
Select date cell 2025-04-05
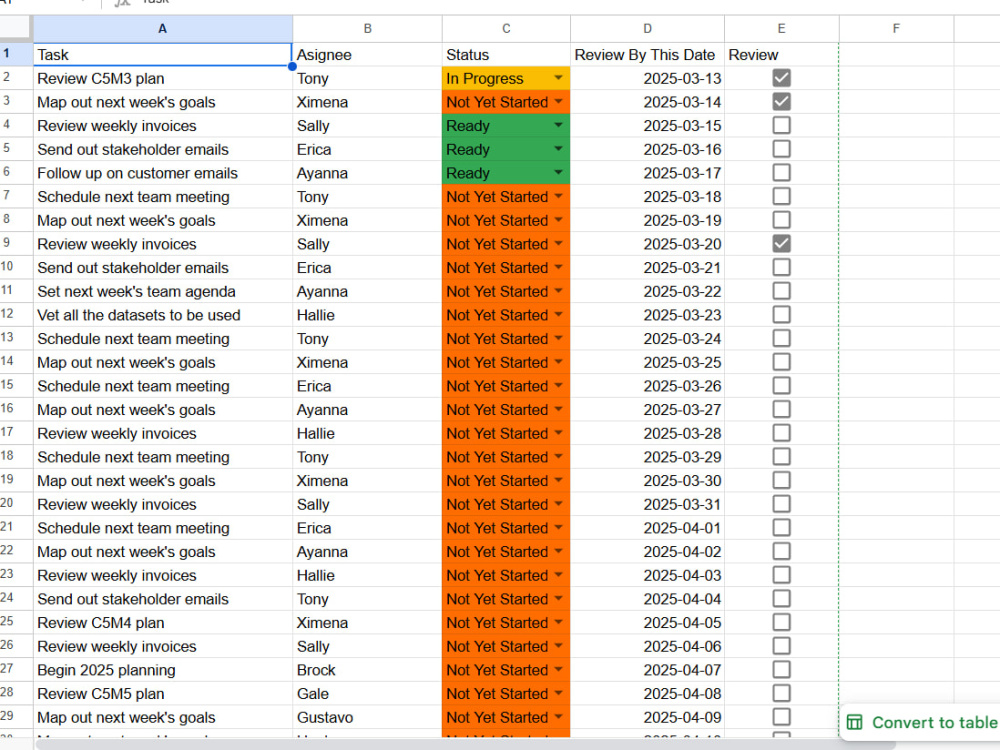click(x=647, y=622)
